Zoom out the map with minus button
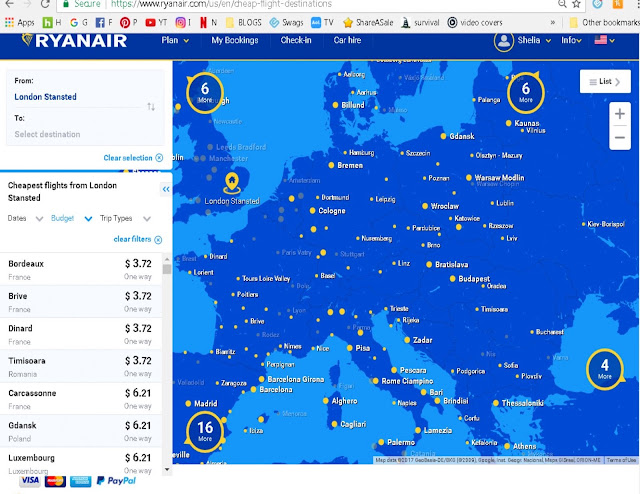 [x=620, y=138]
